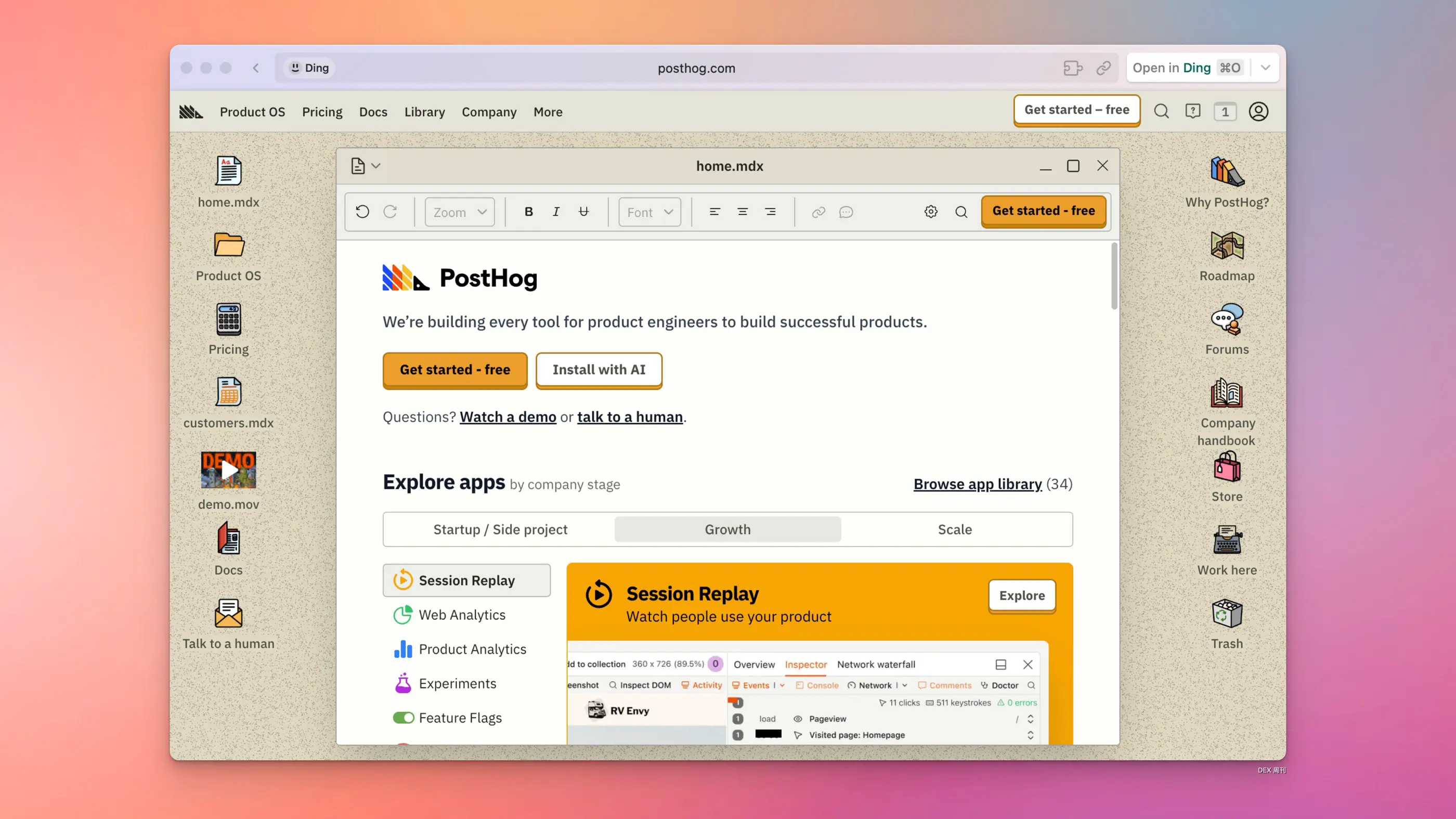Screen dimensions: 1456x819
Task: Expand the Open in Ding chevron
Action: [x=1266, y=68]
